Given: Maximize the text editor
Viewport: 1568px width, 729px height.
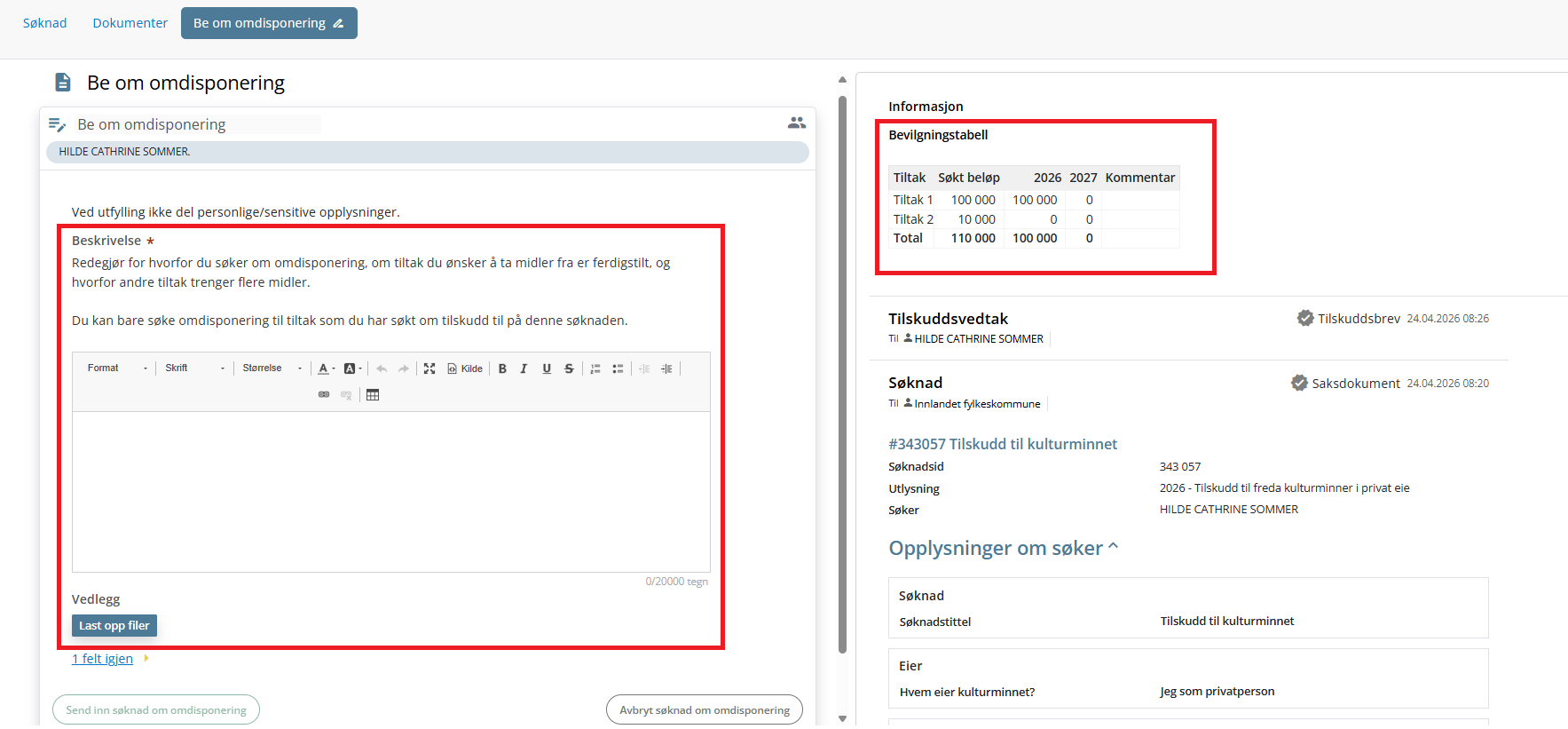Looking at the screenshot, I should [429, 368].
